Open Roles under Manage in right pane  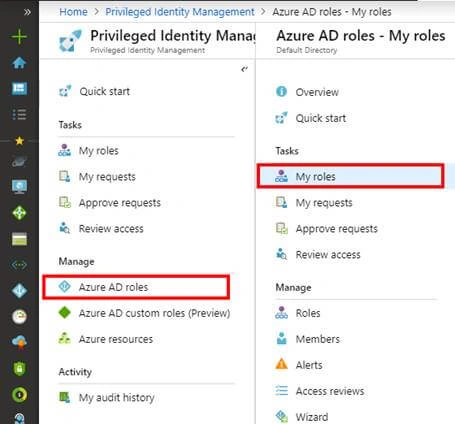pos(298,313)
